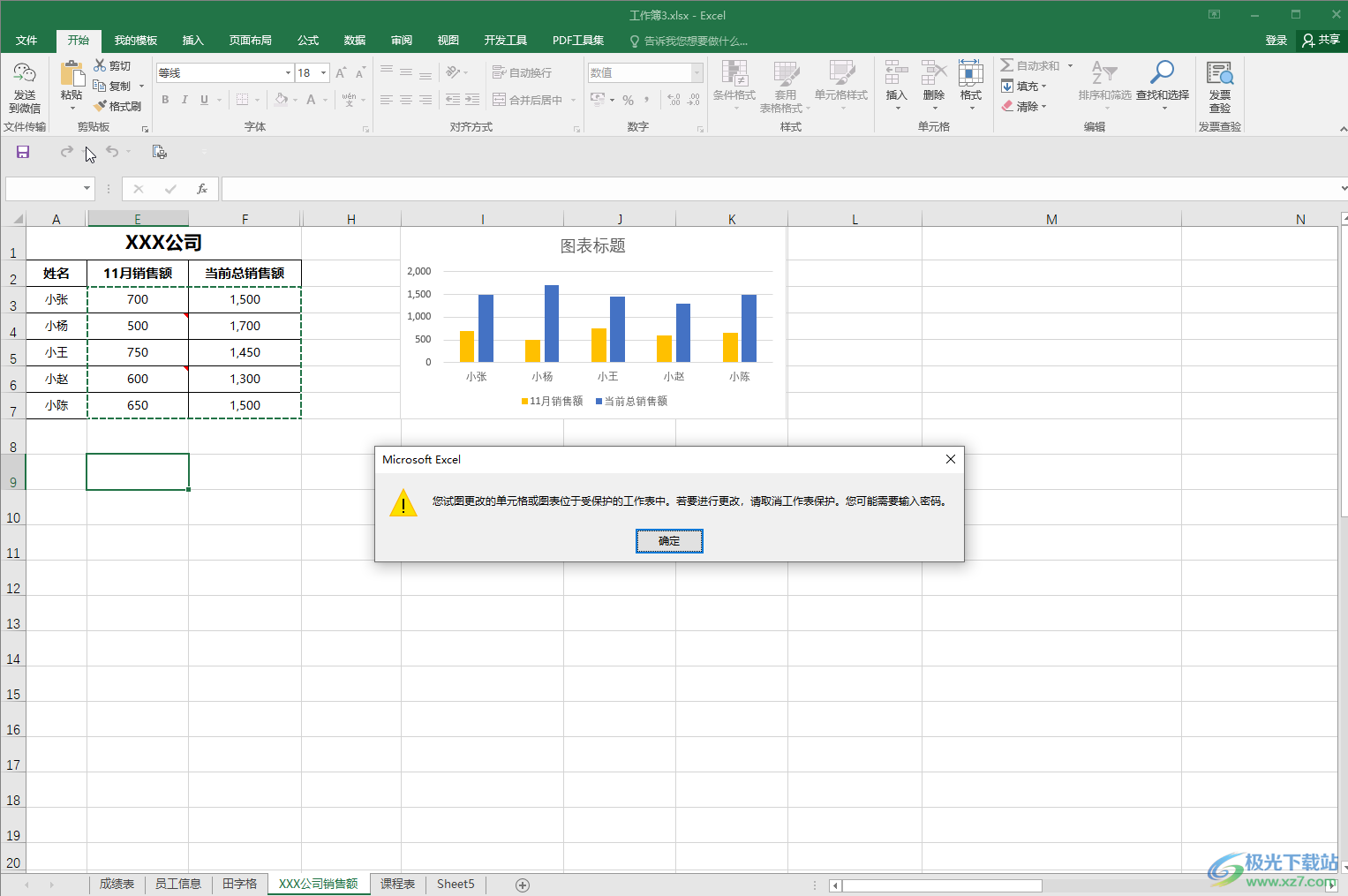This screenshot has width=1348, height=896.
Task: Click the Paste clipboard icon
Action: [x=72, y=73]
